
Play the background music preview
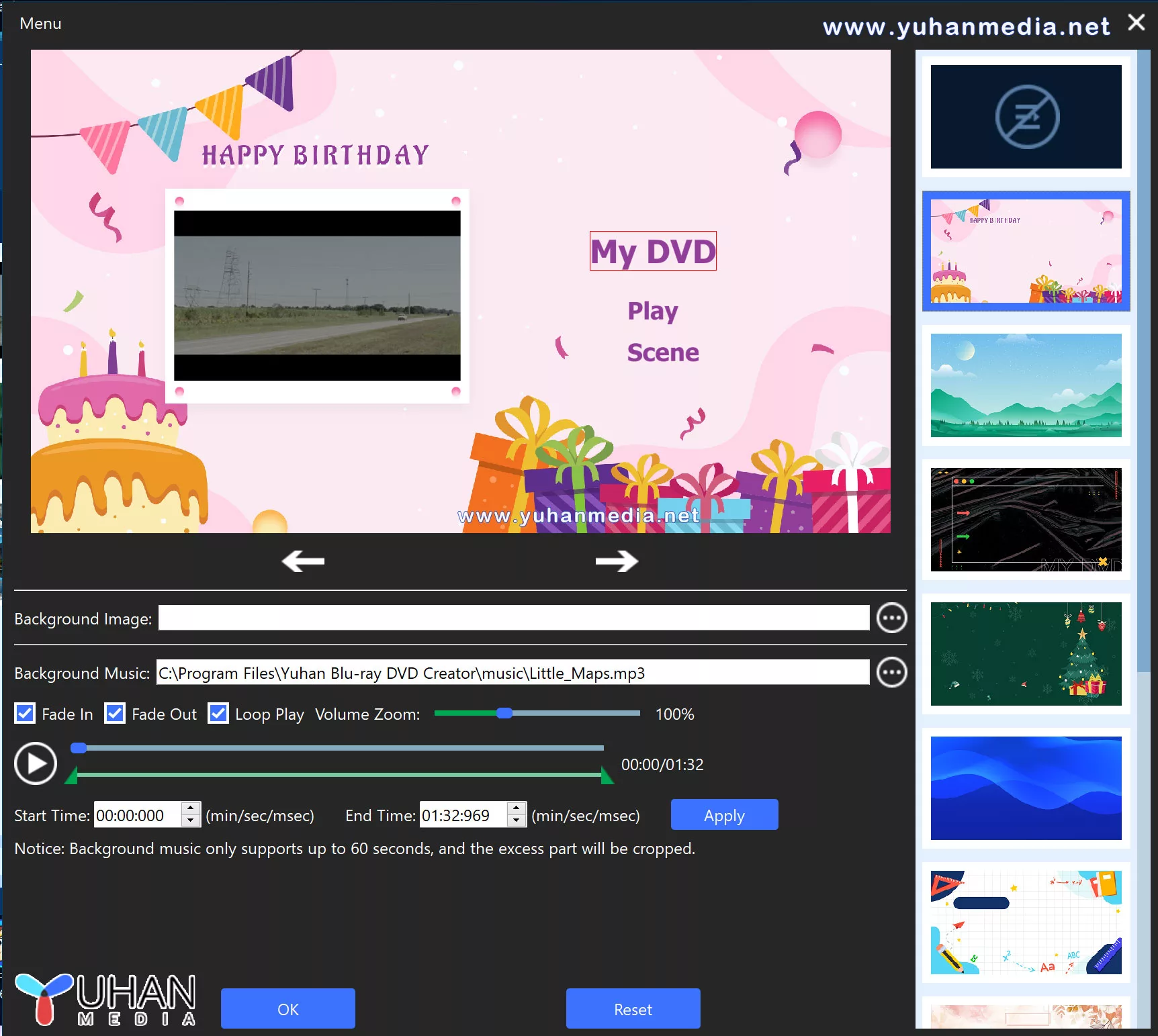click(x=35, y=763)
